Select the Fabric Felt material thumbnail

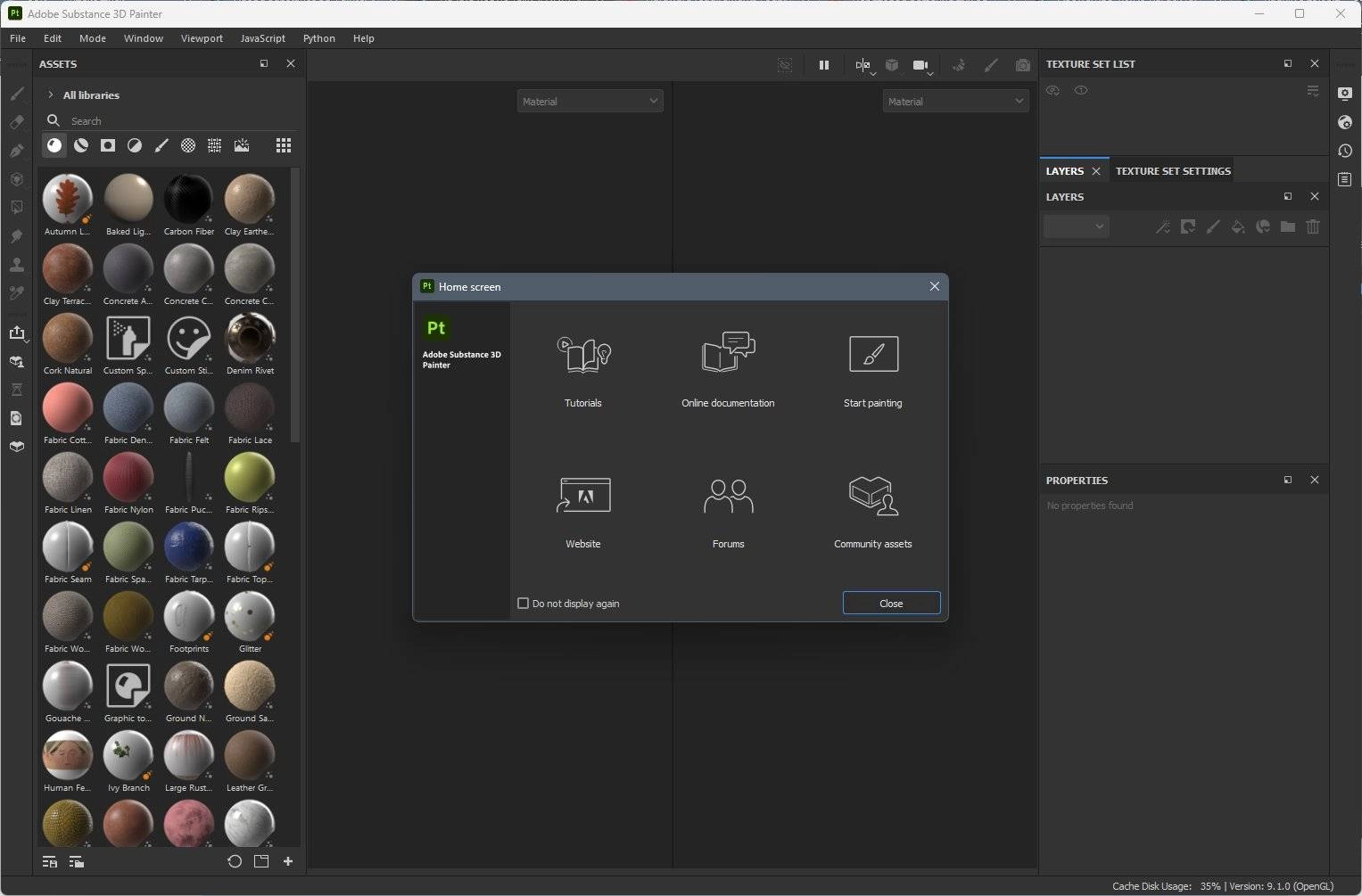tap(189, 407)
